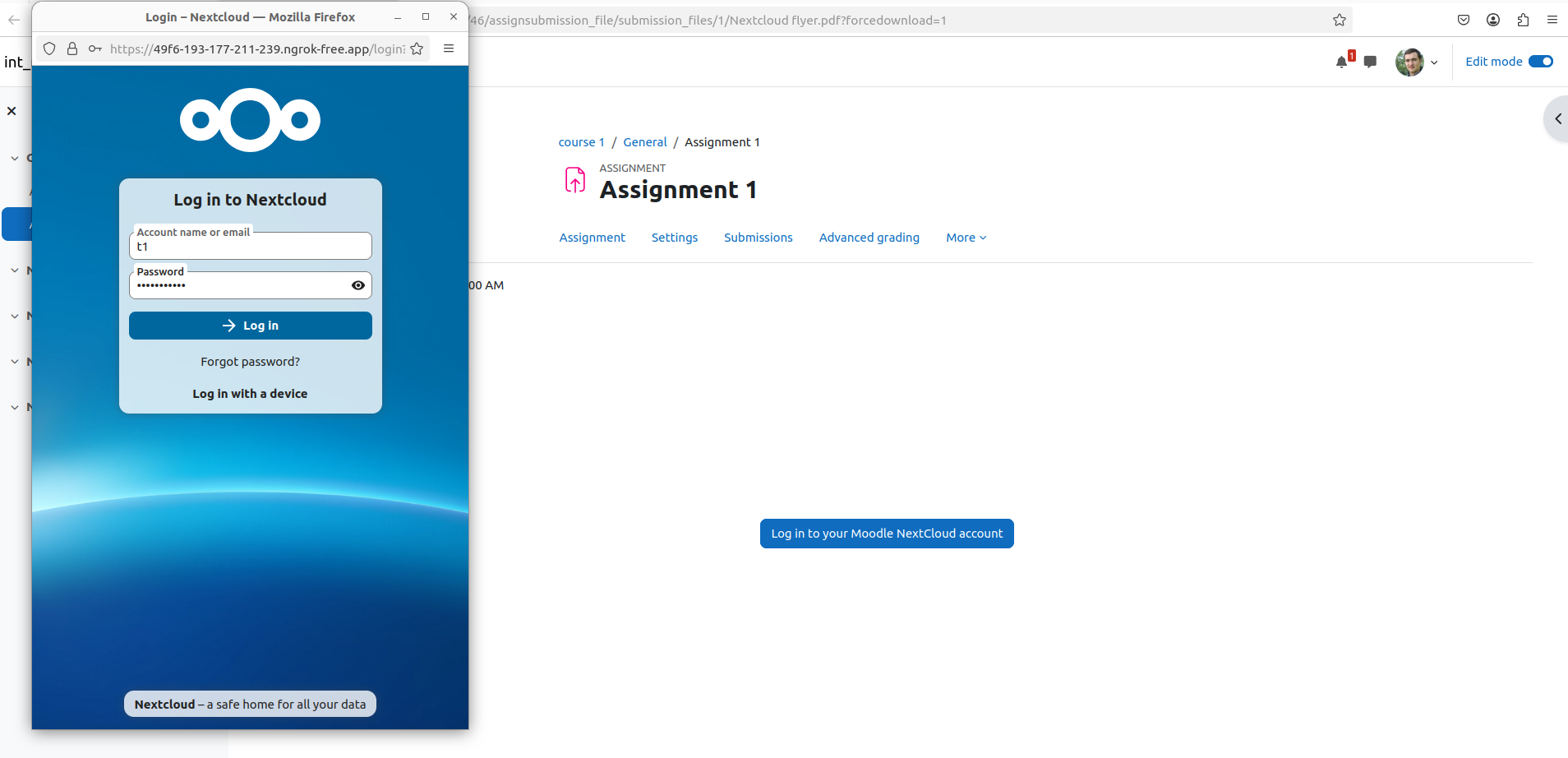Choose Log in with a device
This screenshot has height=758, width=1568.
pos(251,394)
